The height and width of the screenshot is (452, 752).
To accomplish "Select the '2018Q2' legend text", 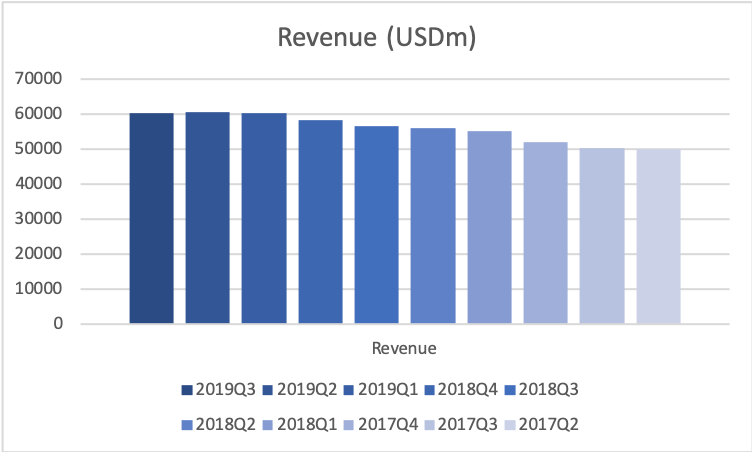I will coord(225,425).
